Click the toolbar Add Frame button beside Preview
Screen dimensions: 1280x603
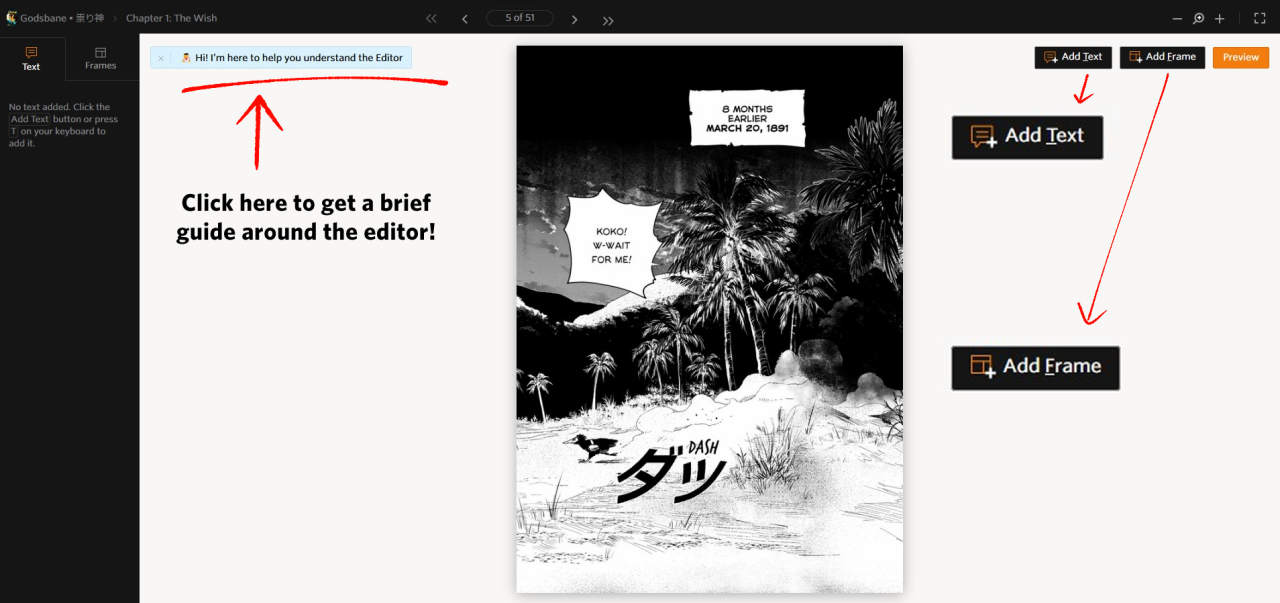tap(1162, 57)
